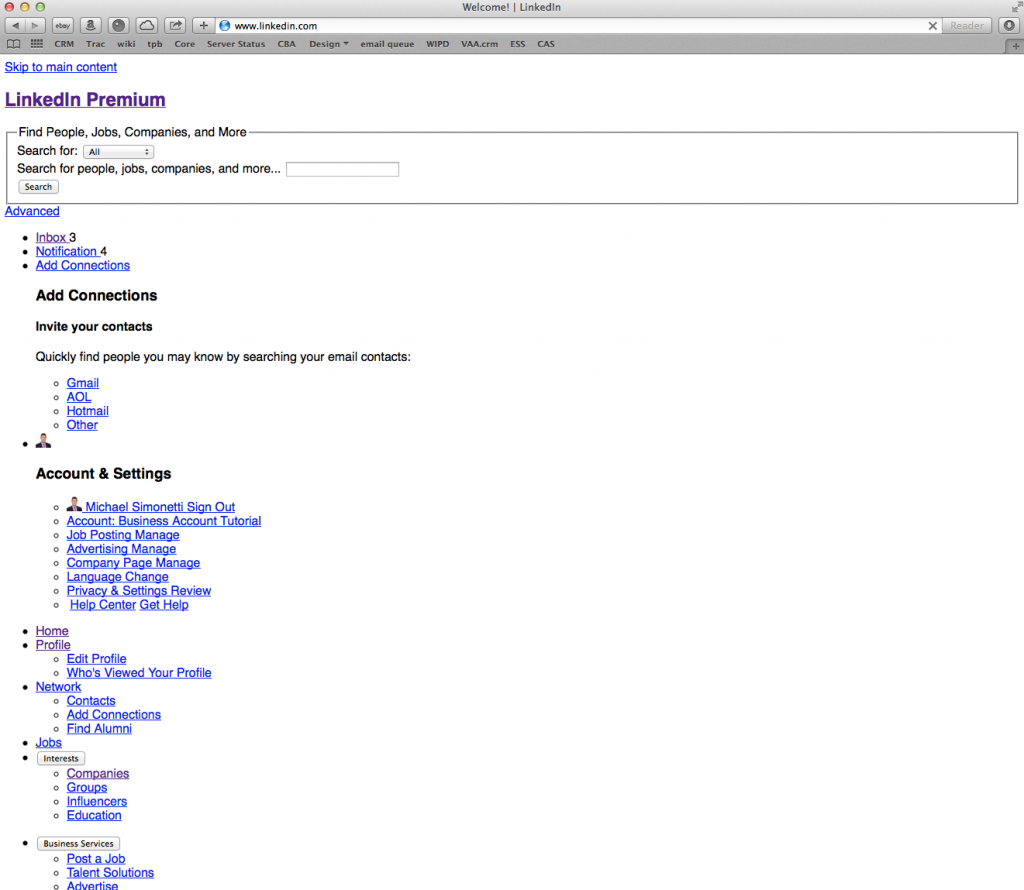Click the Safari back arrow button
The height and width of the screenshot is (890, 1024).
pyautogui.click(x=15, y=25)
